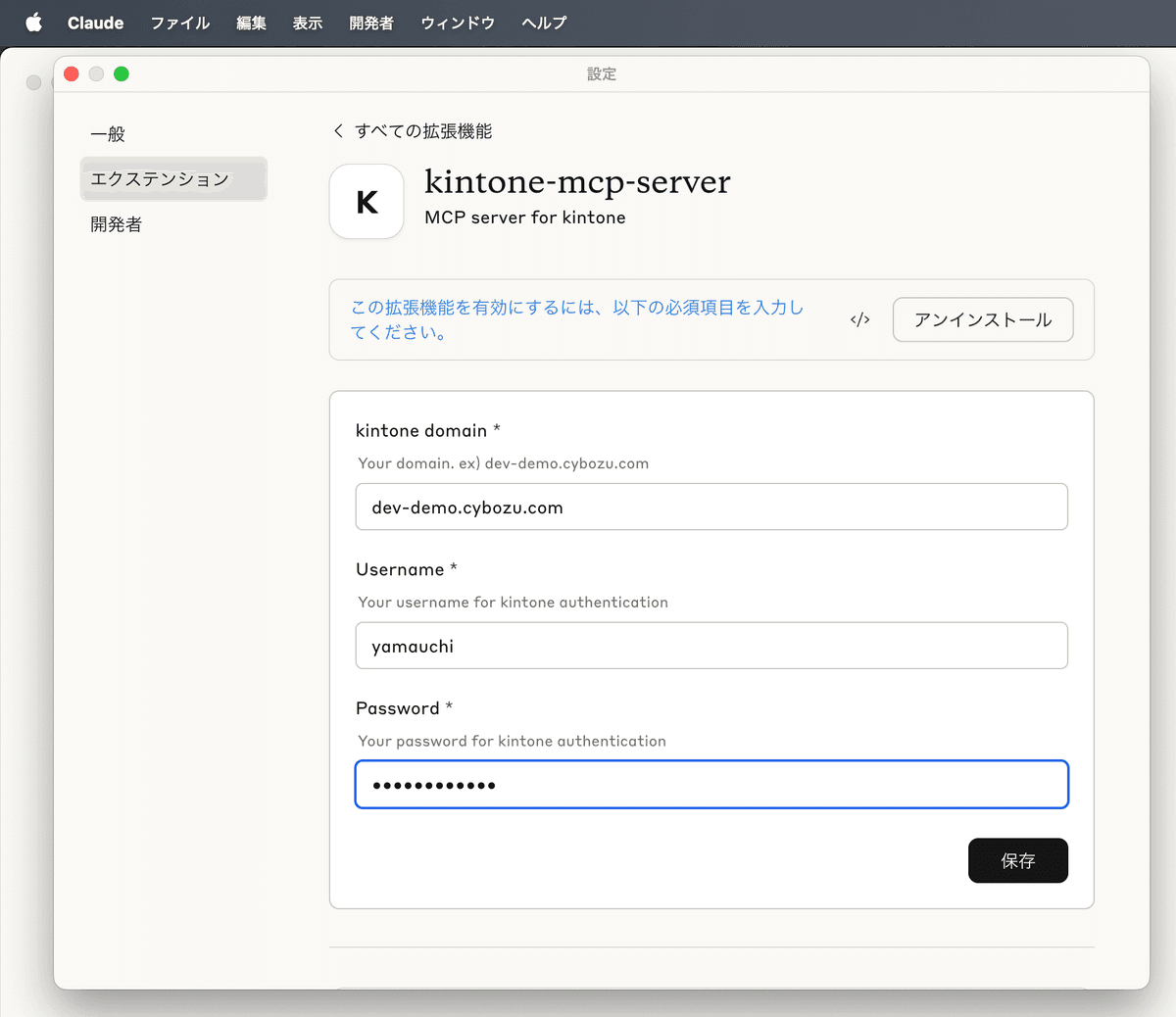This screenshot has width=1176, height=1017.
Task: Click the kintone-mcp-server title text
Action: (577, 182)
